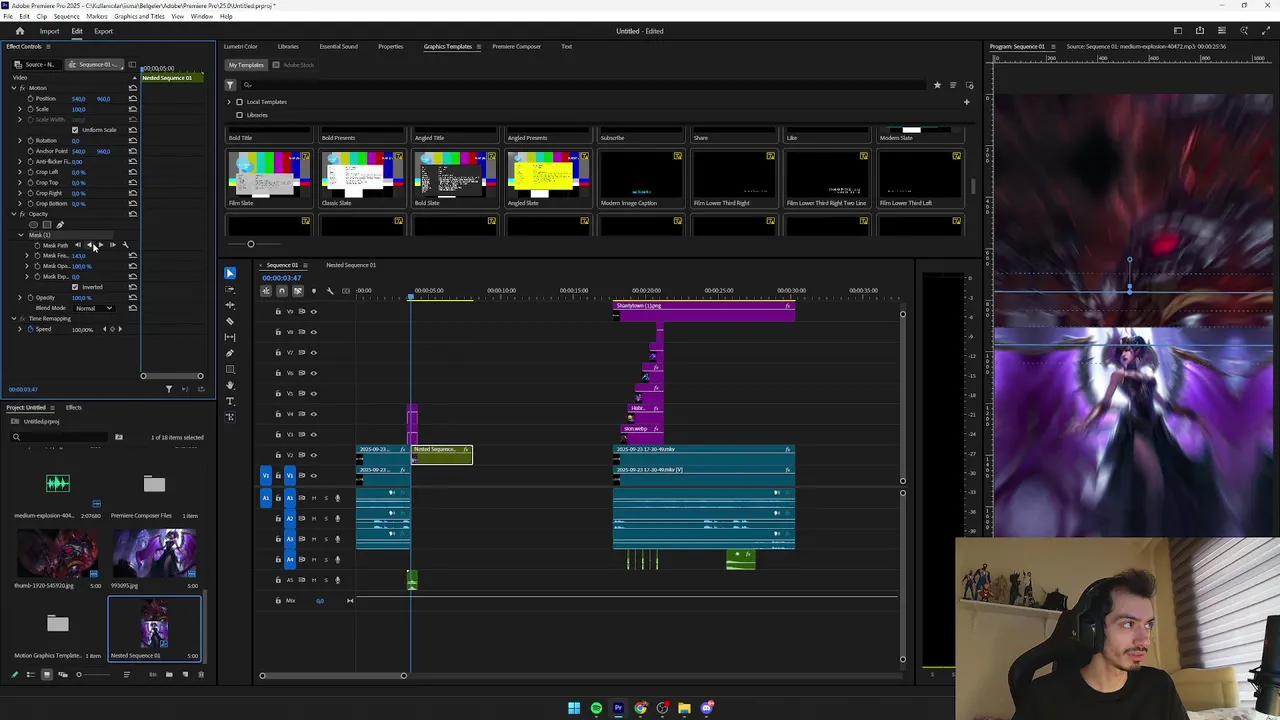The width and height of the screenshot is (1280, 720).
Task: Collapse Time Remapping group
Action: (x=14, y=319)
